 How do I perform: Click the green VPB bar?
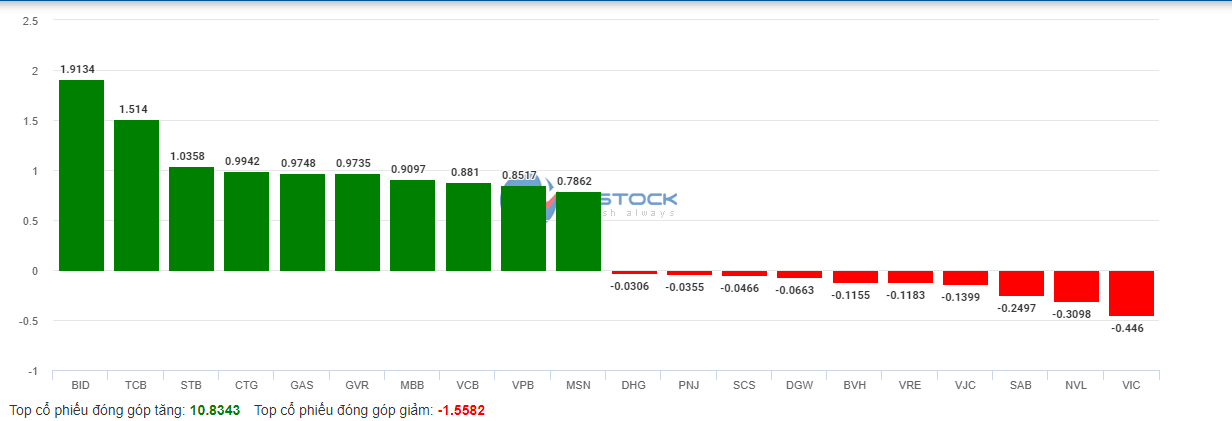point(523,229)
